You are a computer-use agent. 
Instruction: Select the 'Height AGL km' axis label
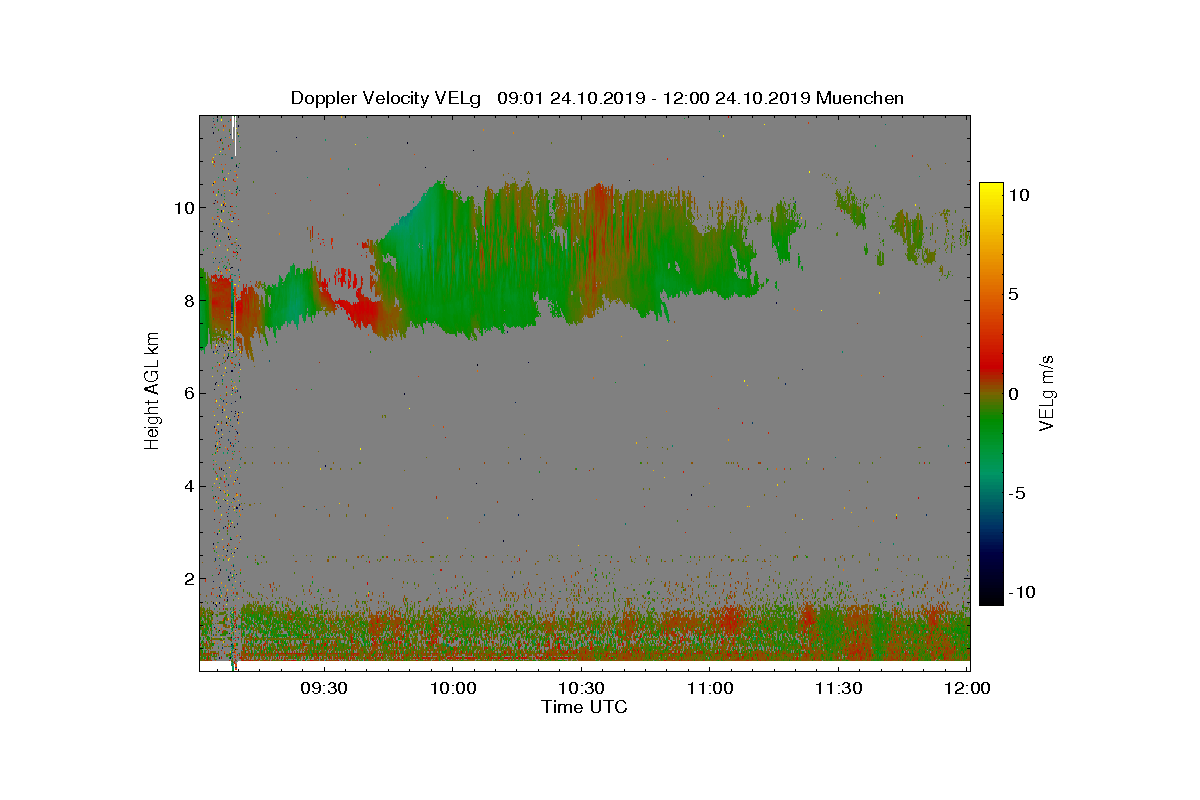[x=152, y=392]
